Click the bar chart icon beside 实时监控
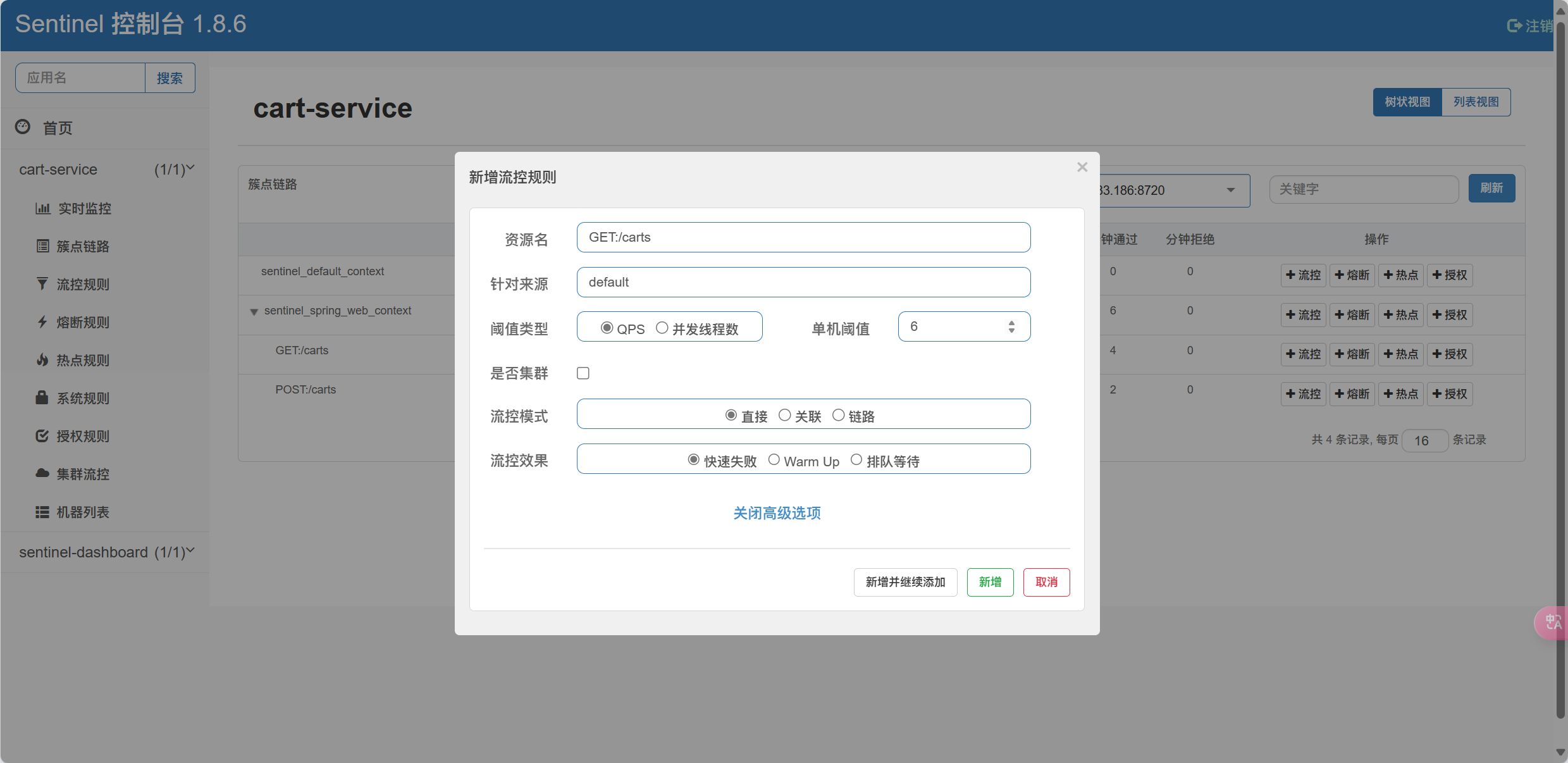1568x763 pixels. [42, 208]
